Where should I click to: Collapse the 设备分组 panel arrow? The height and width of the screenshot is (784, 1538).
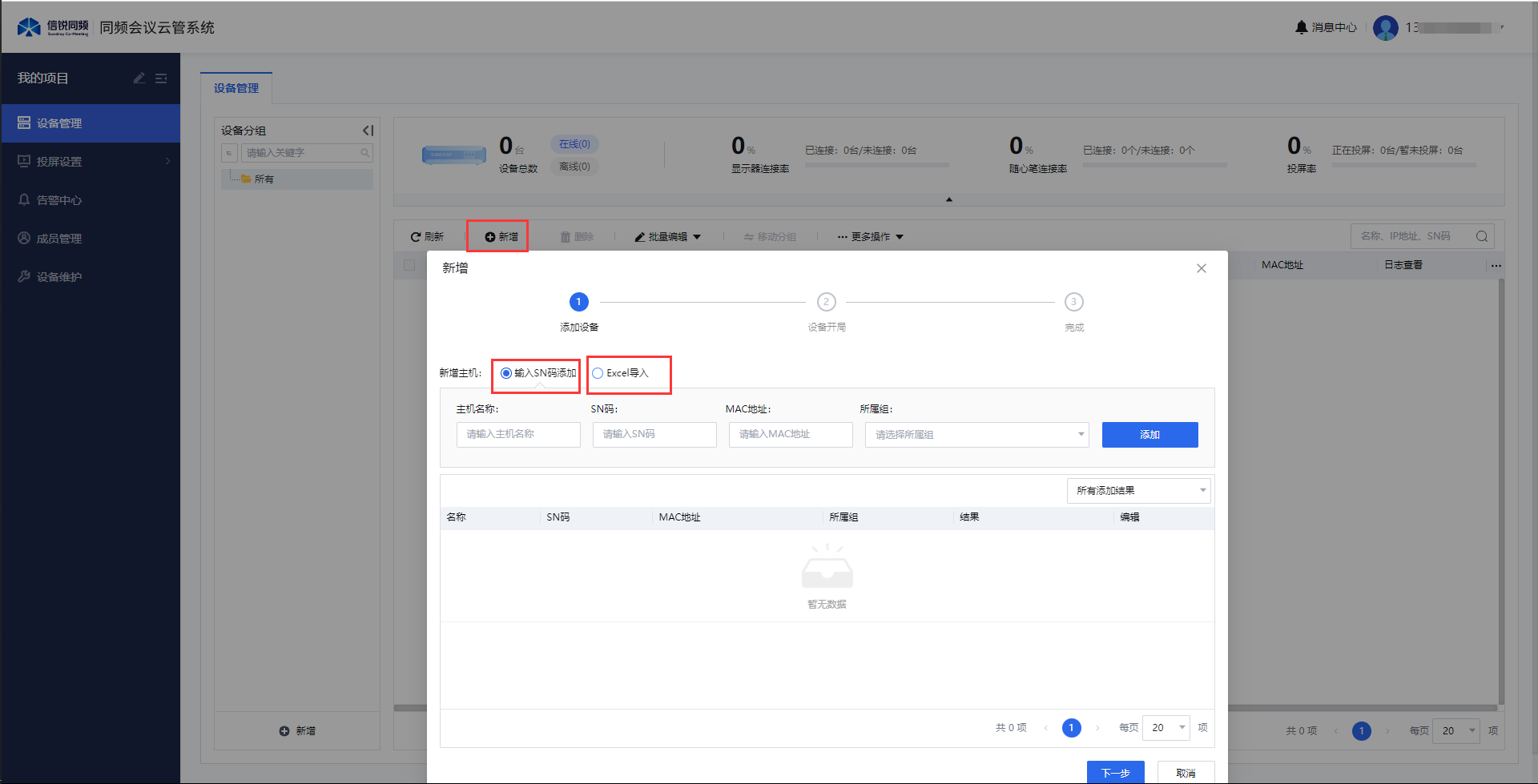368,131
